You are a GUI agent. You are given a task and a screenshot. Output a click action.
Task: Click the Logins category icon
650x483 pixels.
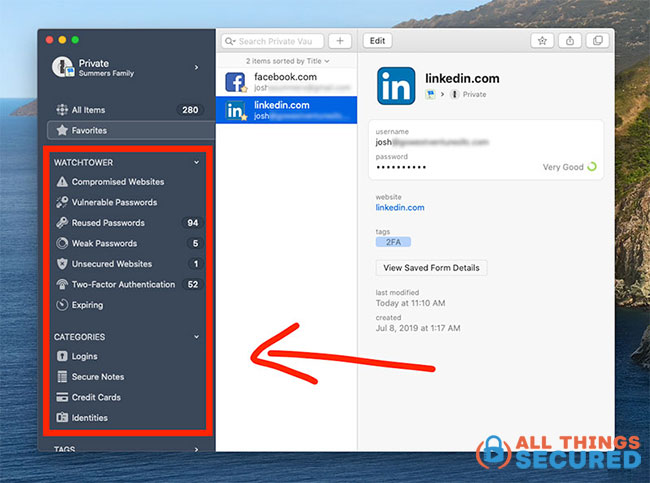click(62, 356)
